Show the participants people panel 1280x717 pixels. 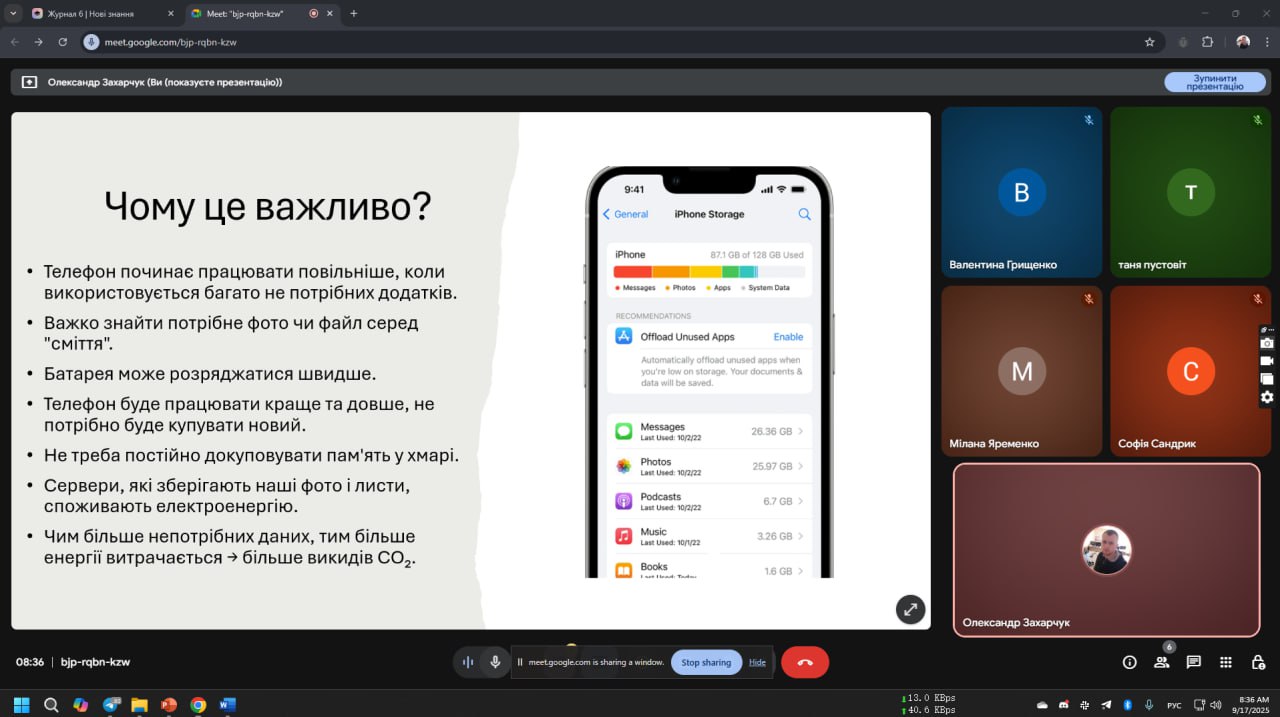(x=1161, y=662)
